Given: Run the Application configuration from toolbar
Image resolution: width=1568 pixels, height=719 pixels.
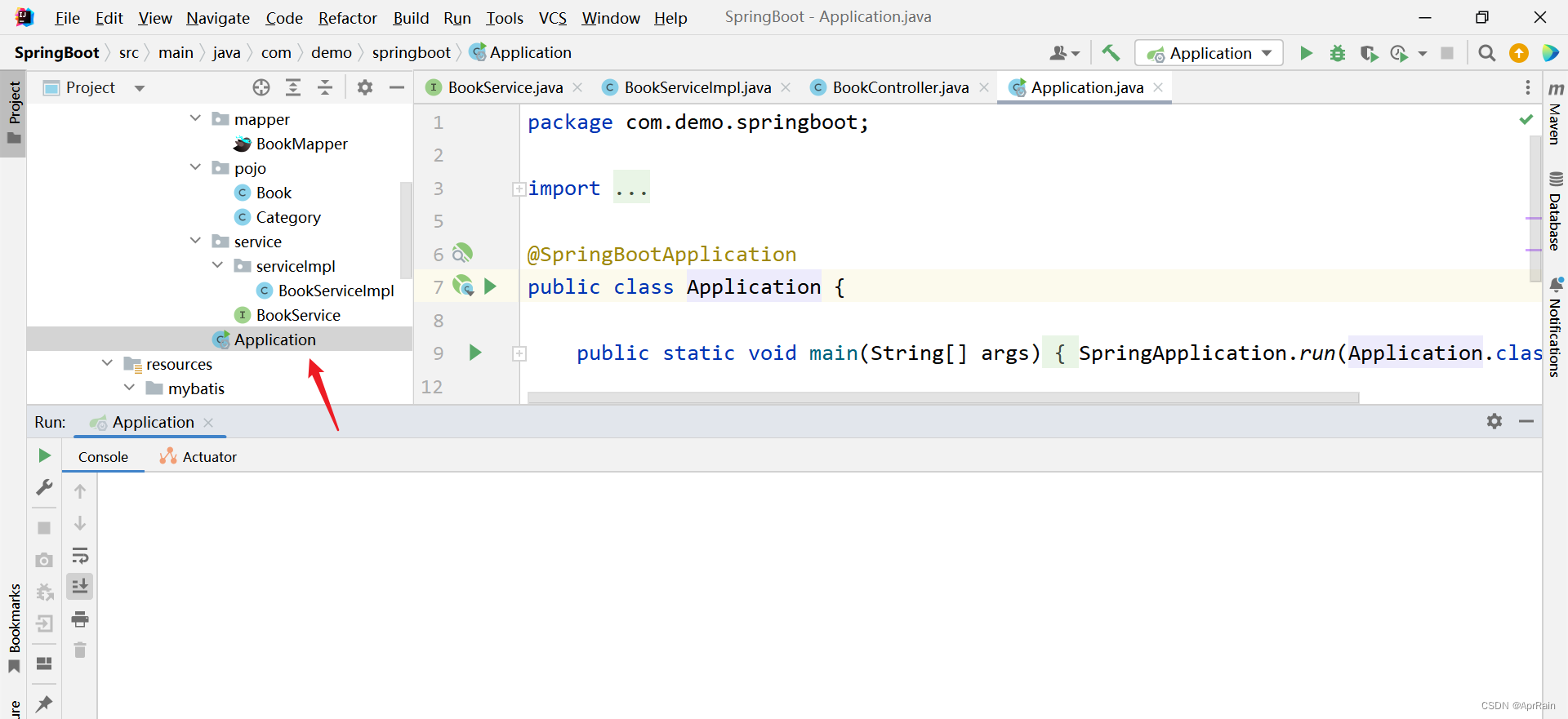Looking at the screenshot, I should point(1306,53).
